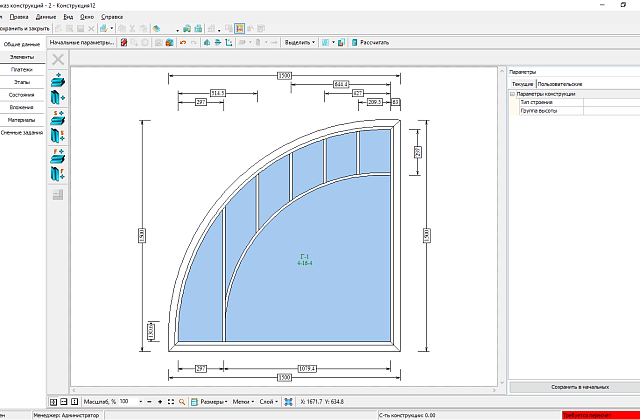Click the grey grid icon in left tool strip
This screenshot has width=640, height=420.
[x=58, y=195]
